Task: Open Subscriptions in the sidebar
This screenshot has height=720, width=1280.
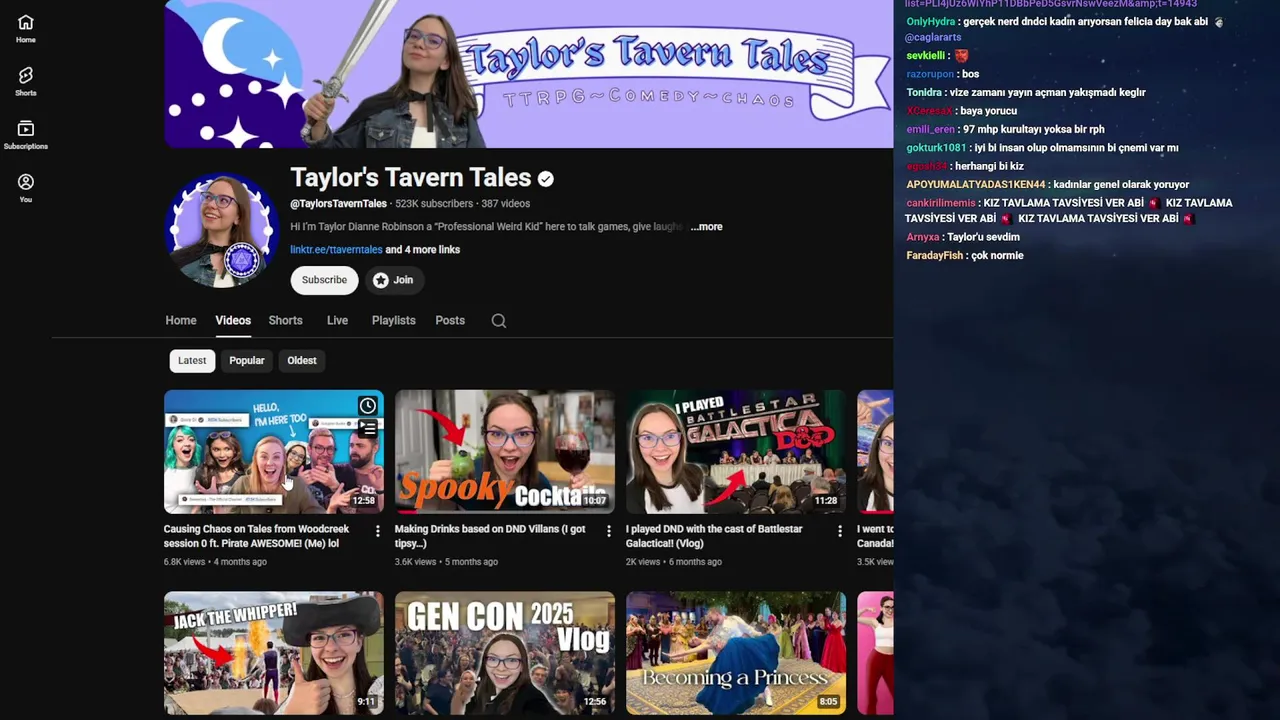Action: (x=26, y=135)
